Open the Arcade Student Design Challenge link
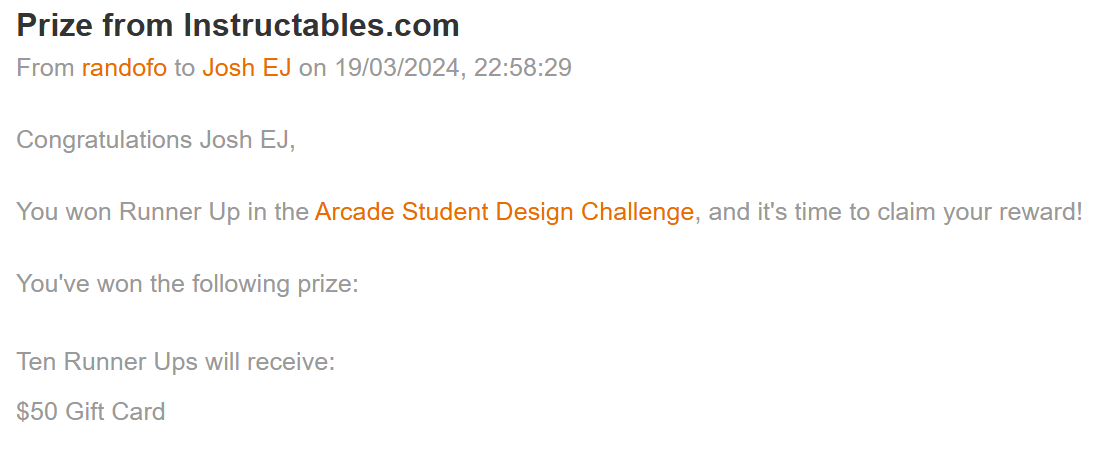 [504, 212]
